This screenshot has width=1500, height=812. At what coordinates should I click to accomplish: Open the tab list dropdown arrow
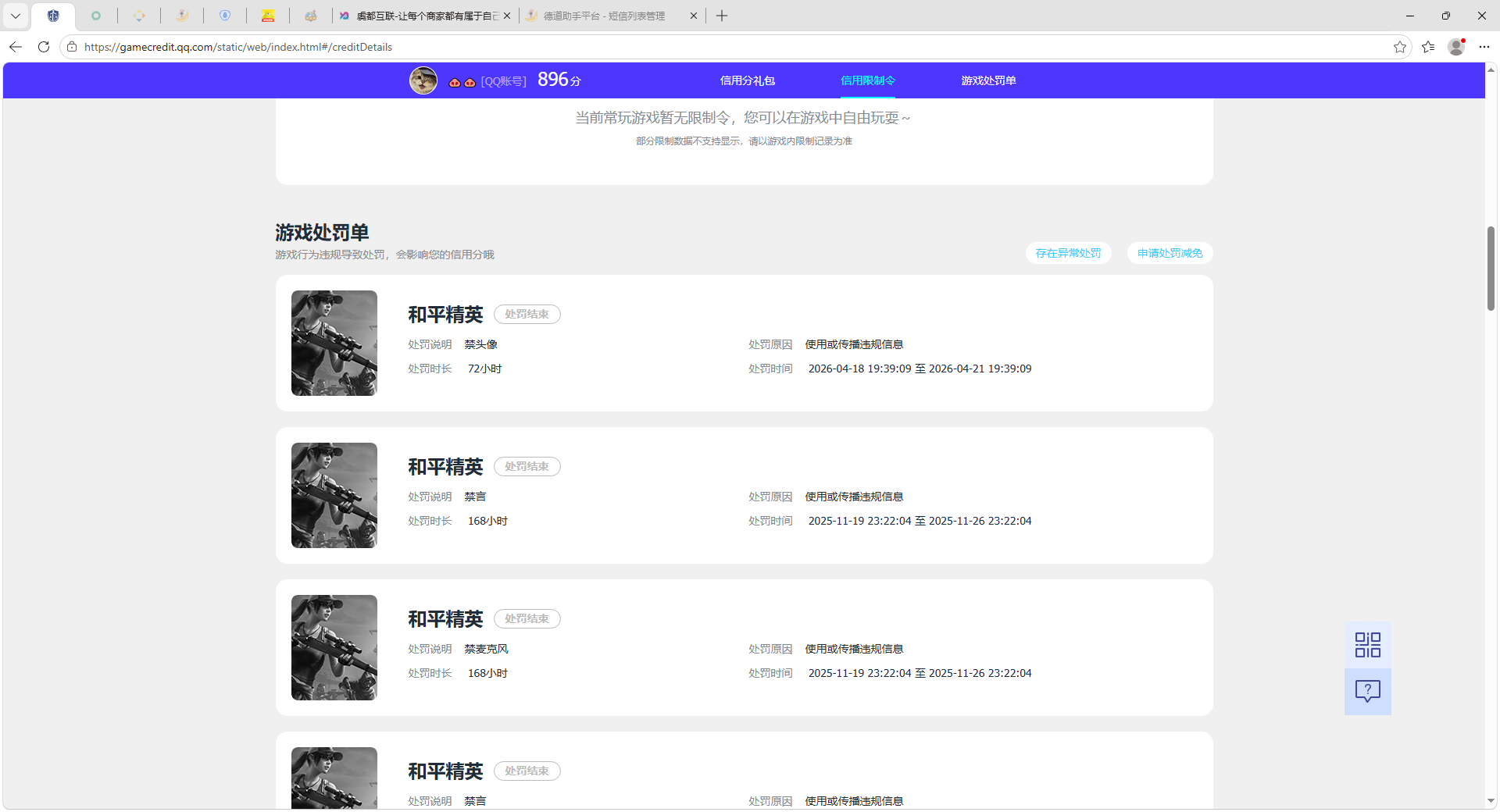click(16, 16)
